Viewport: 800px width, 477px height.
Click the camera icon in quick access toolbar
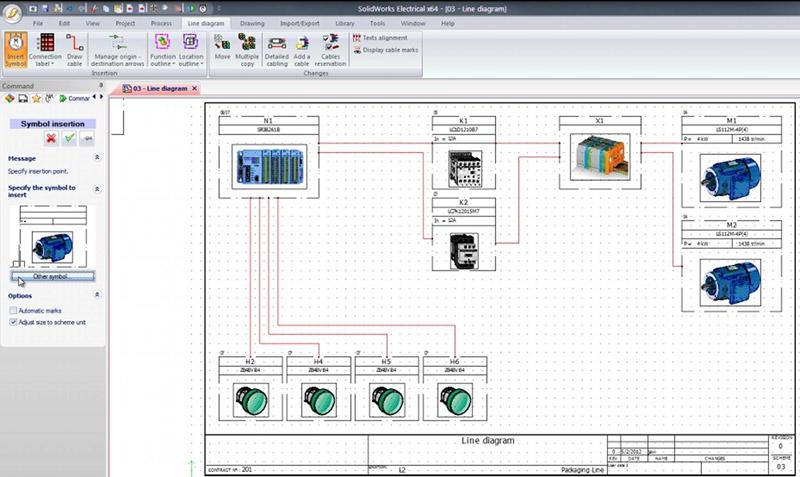pos(33,9)
